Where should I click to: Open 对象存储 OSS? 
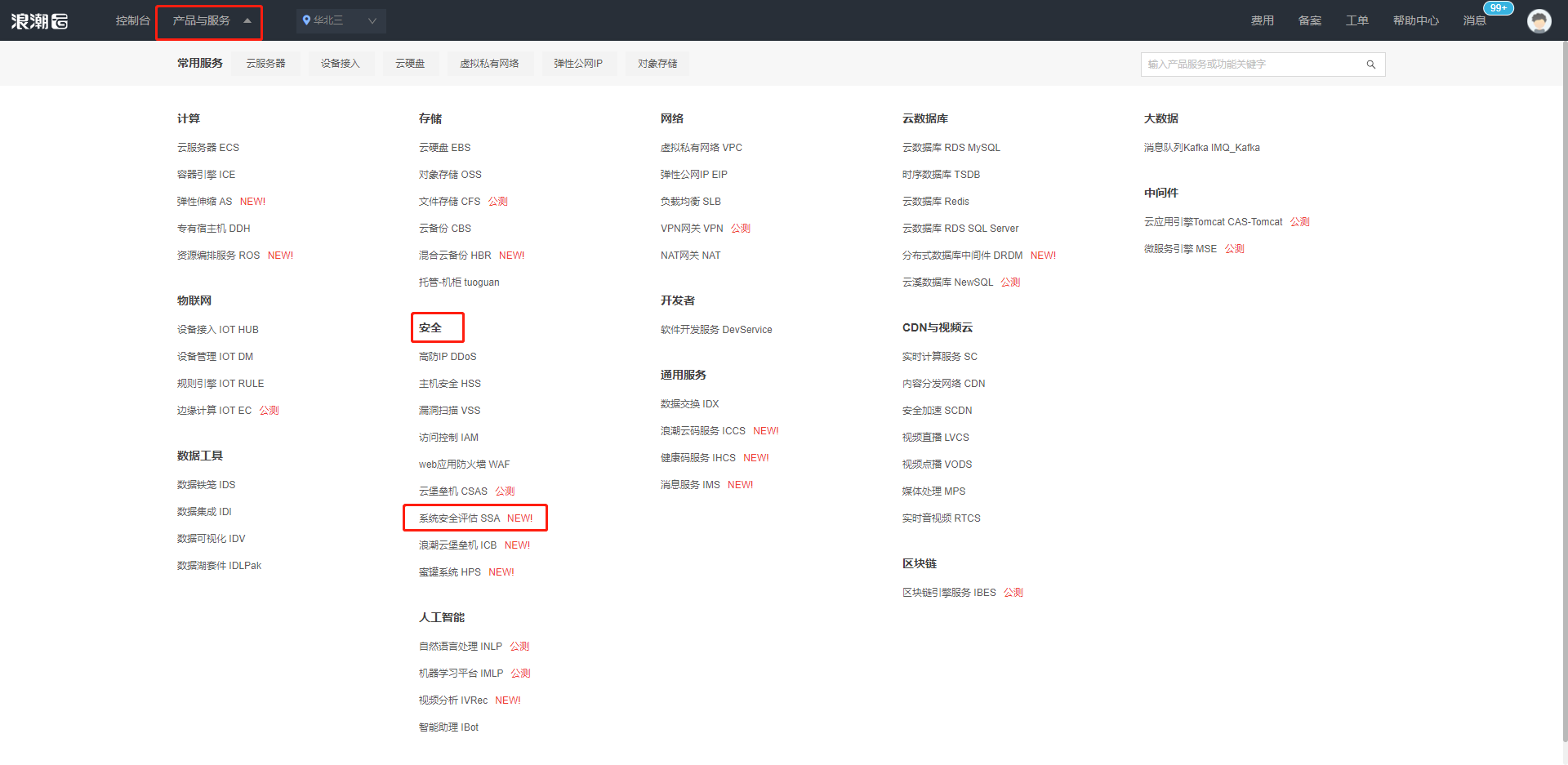pyautogui.click(x=450, y=175)
